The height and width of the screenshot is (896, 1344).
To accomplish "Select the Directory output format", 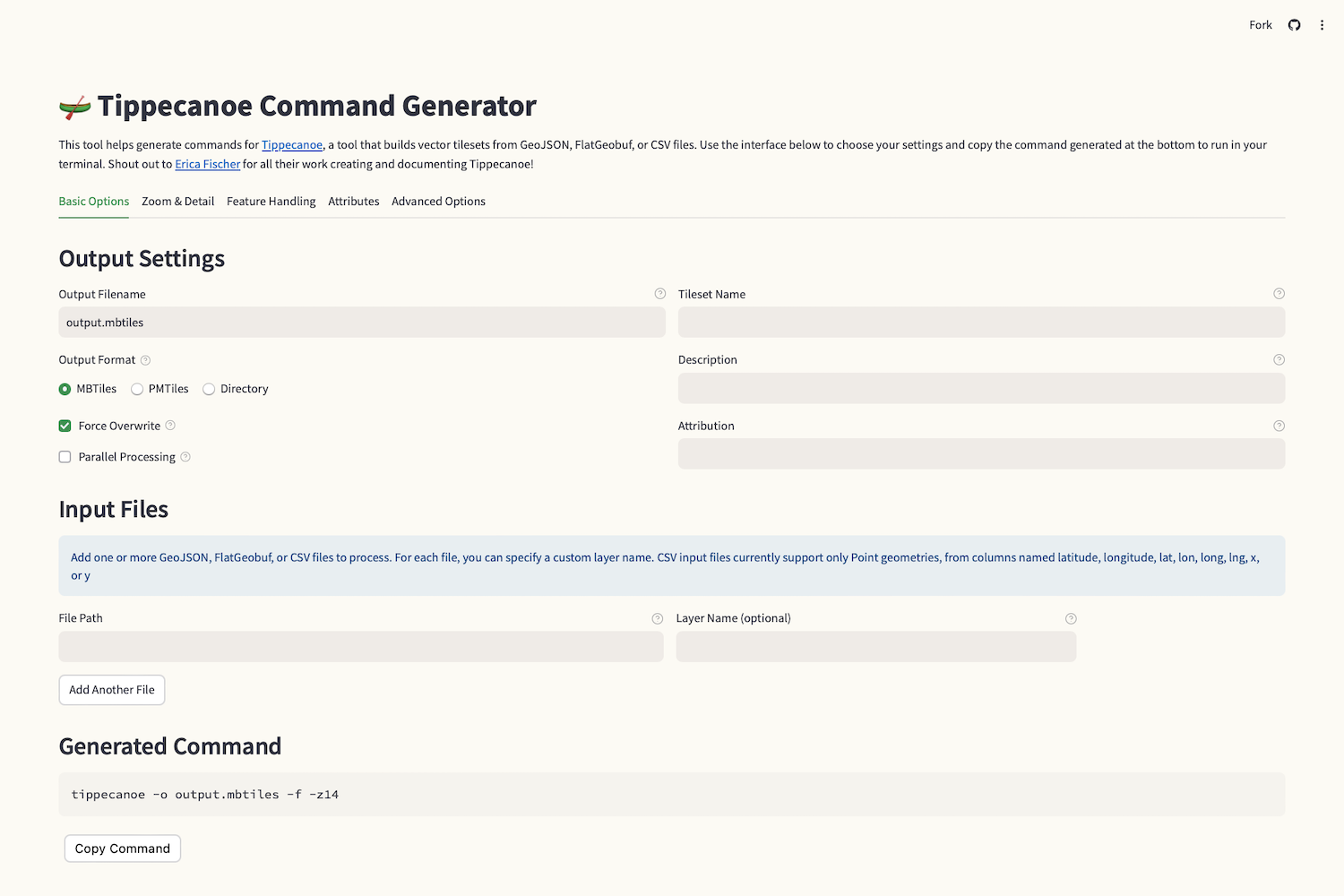I will pyautogui.click(x=236, y=389).
